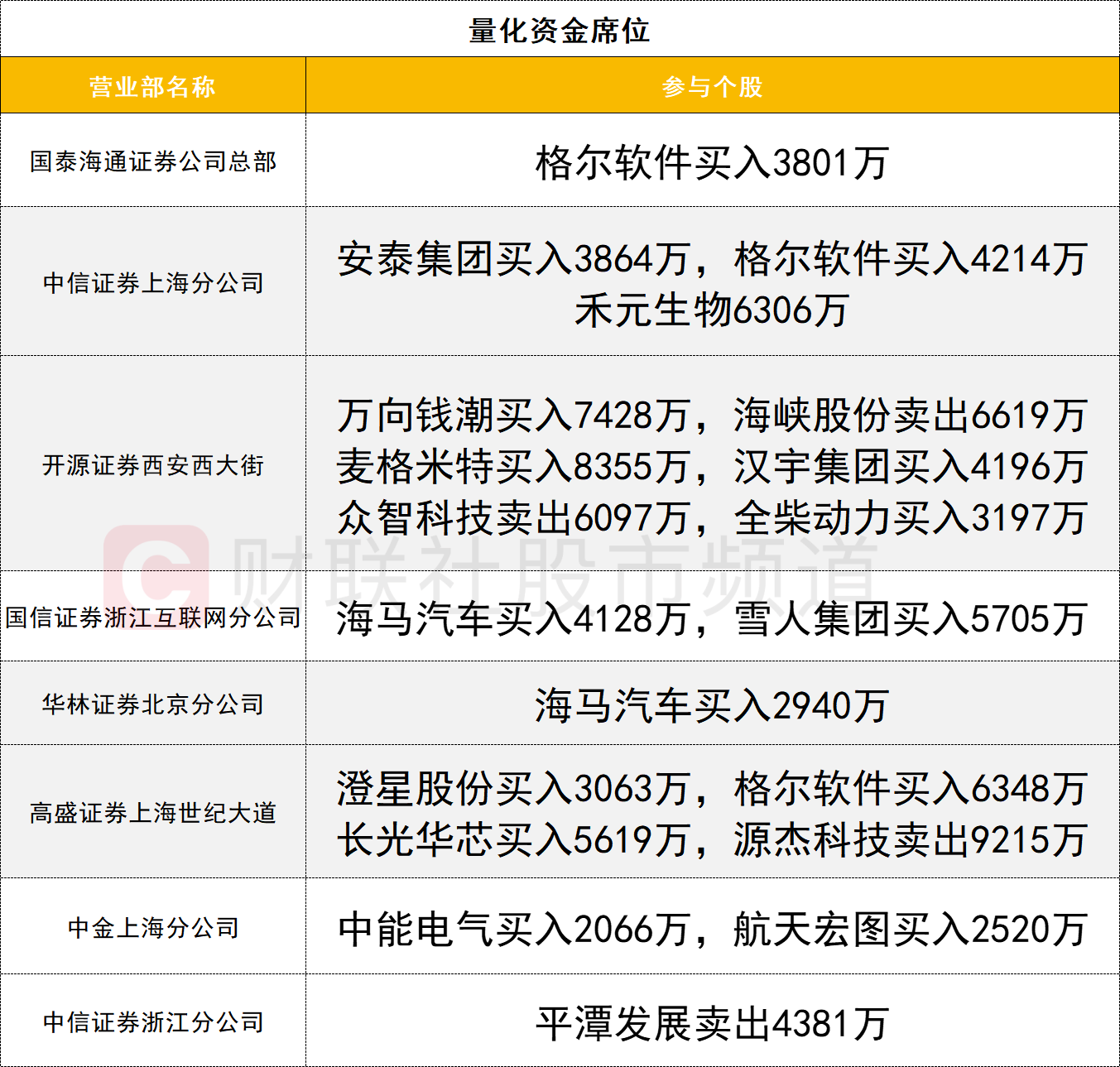Select the entry 汉宇集团买入4196万
This screenshot has height=1067, width=1120.
pos(911,467)
